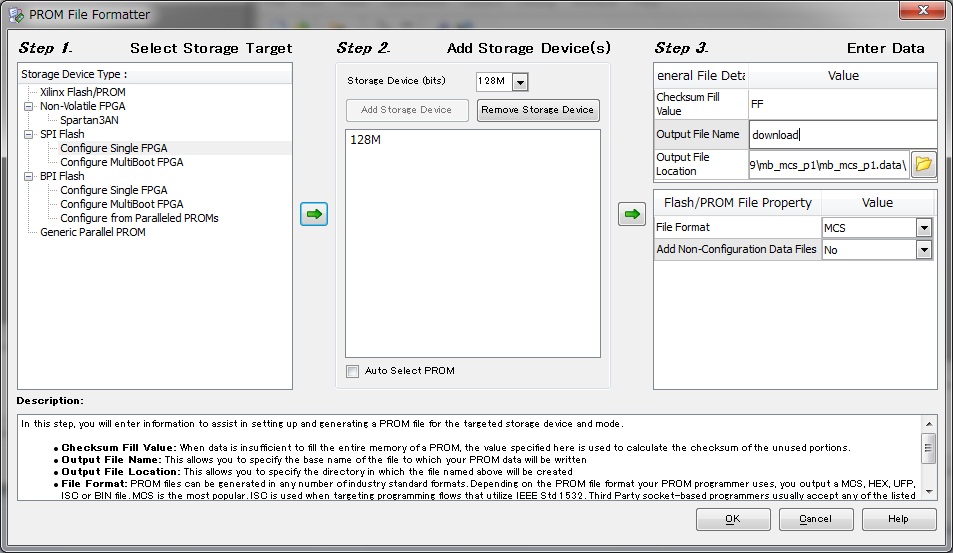The image size is (953, 553).
Task: Click the Non-Volatile FPGA tree label
Action: pyautogui.click(x=83, y=106)
